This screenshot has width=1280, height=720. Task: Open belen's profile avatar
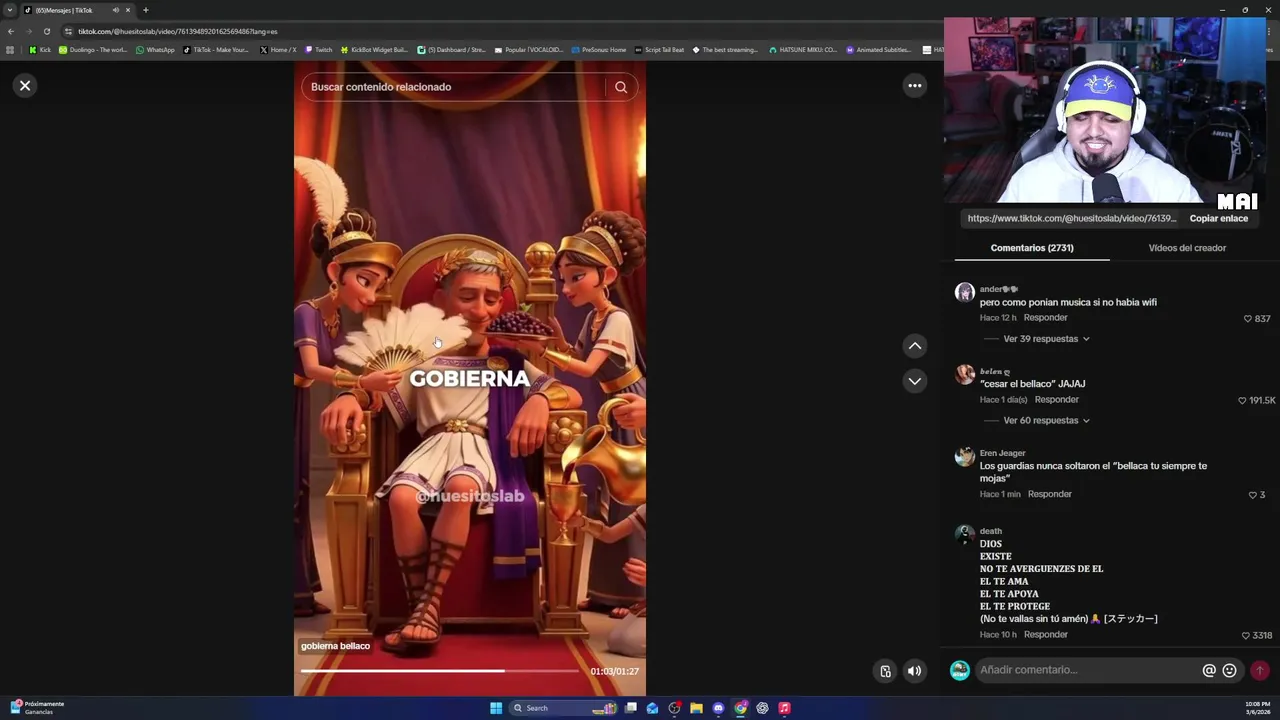(964, 375)
